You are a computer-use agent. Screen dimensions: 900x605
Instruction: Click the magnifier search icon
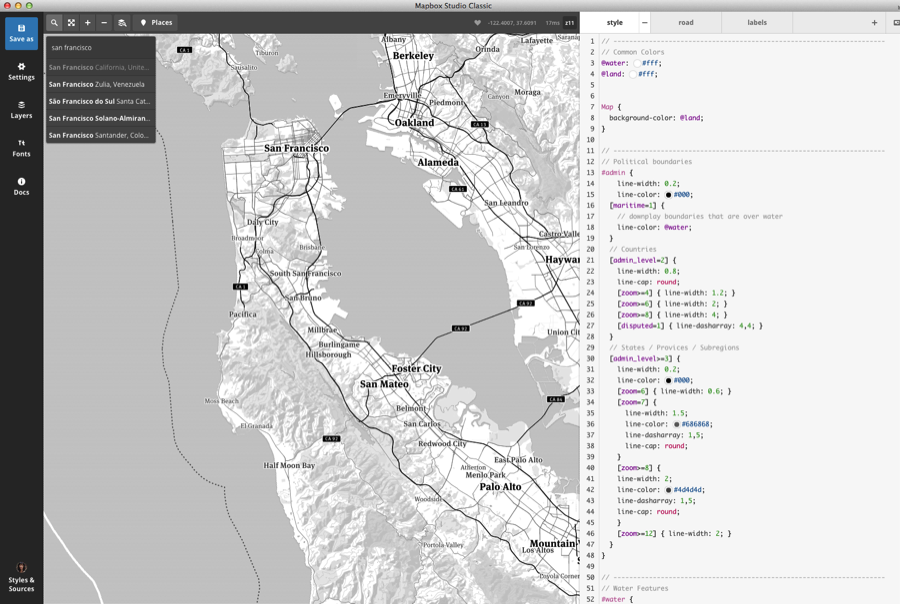coord(54,22)
